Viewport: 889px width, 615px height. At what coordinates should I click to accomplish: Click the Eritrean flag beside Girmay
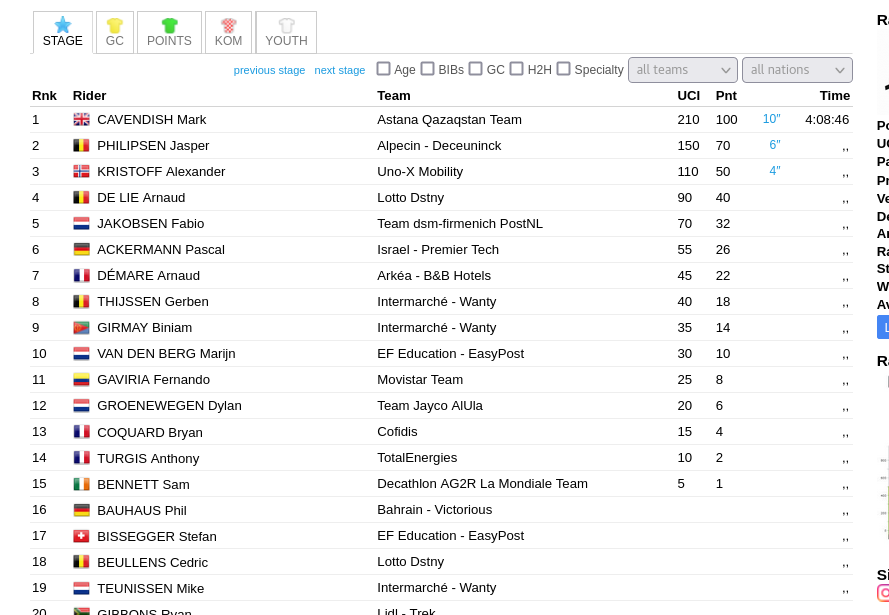click(82, 328)
